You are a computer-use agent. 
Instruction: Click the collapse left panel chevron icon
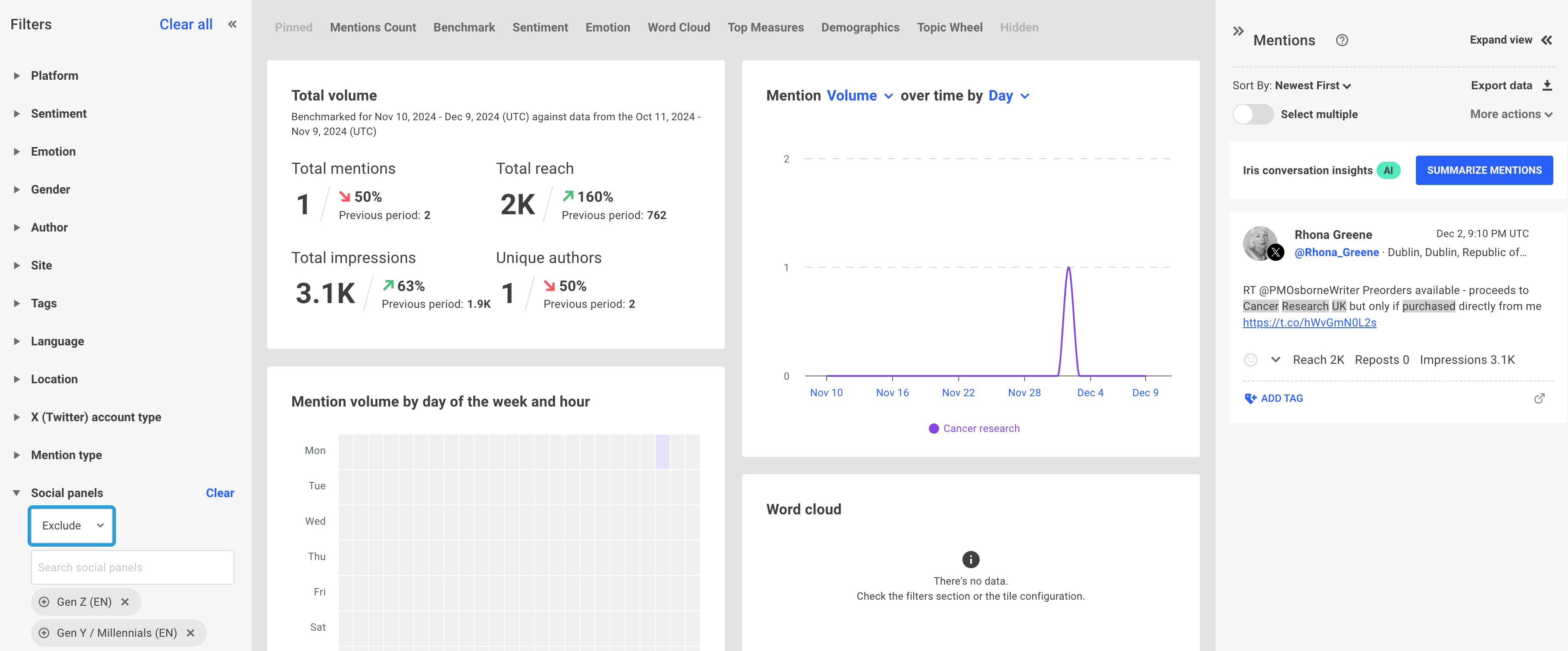click(x=232, y=25)
